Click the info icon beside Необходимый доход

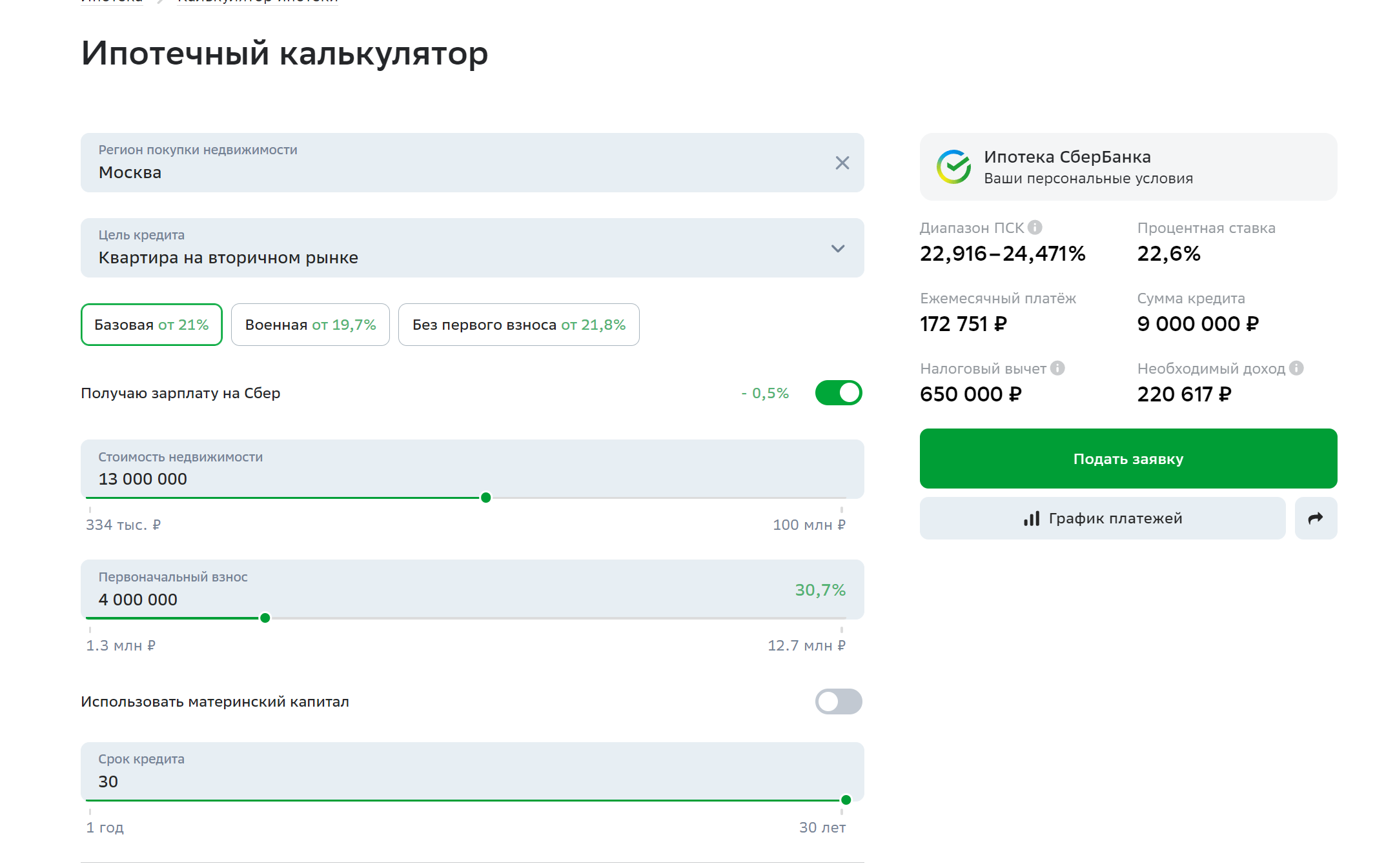pos(1296,368)
